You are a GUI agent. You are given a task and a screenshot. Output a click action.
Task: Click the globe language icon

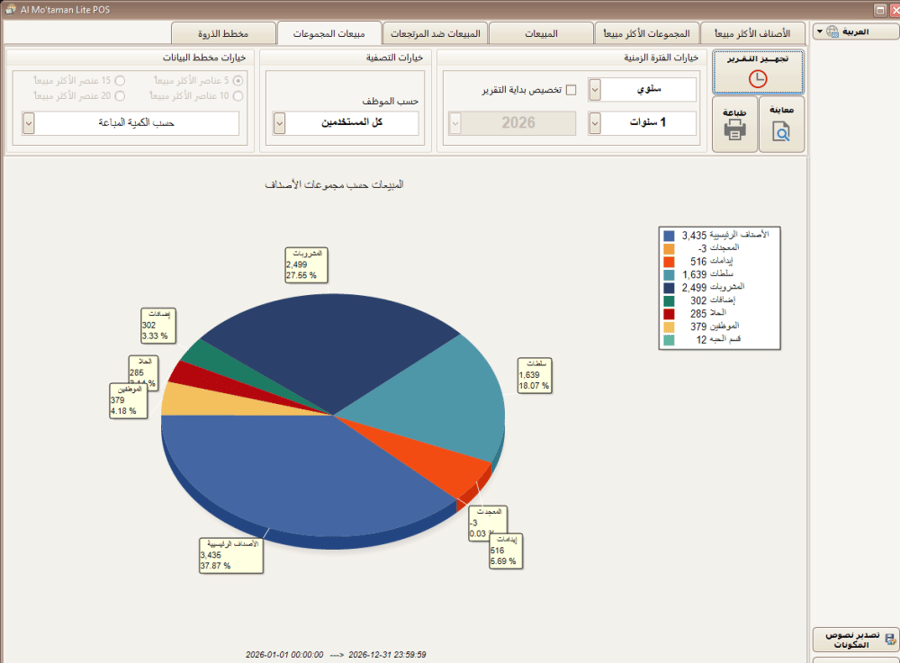tap(832, 32)
